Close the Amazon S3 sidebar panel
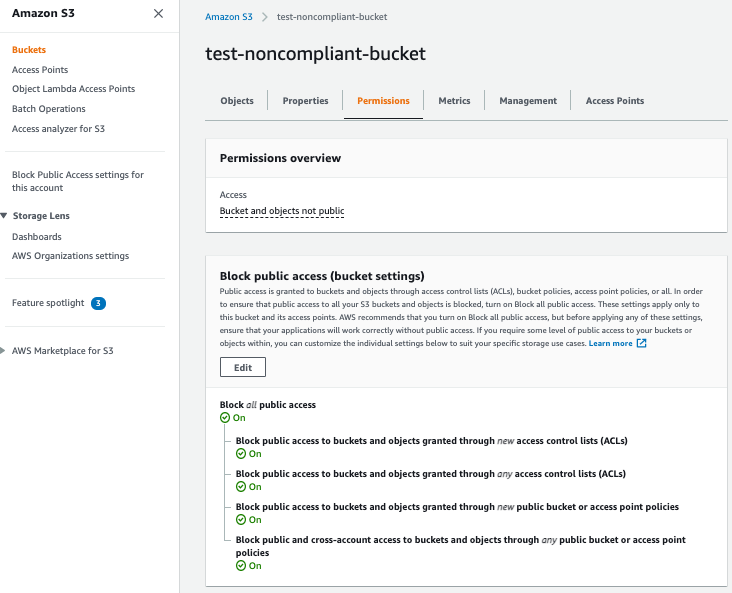The height and width of the screenshot is (593, 732). click(x=158, y=13)
